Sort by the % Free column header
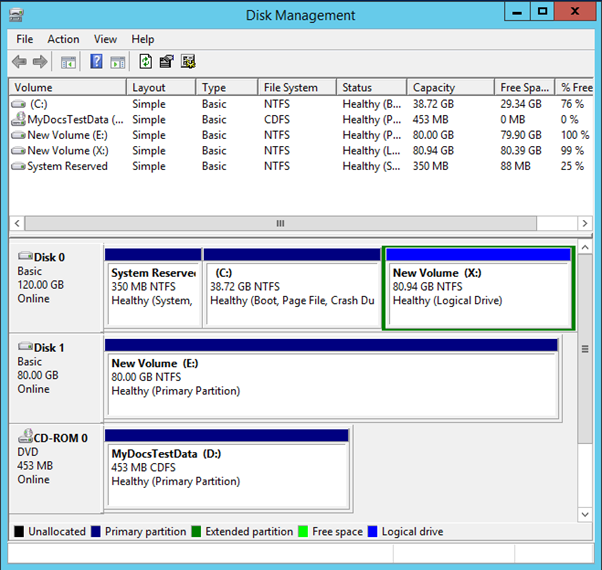The width and height of the screenshot is (602, 570). click(574, 88)
